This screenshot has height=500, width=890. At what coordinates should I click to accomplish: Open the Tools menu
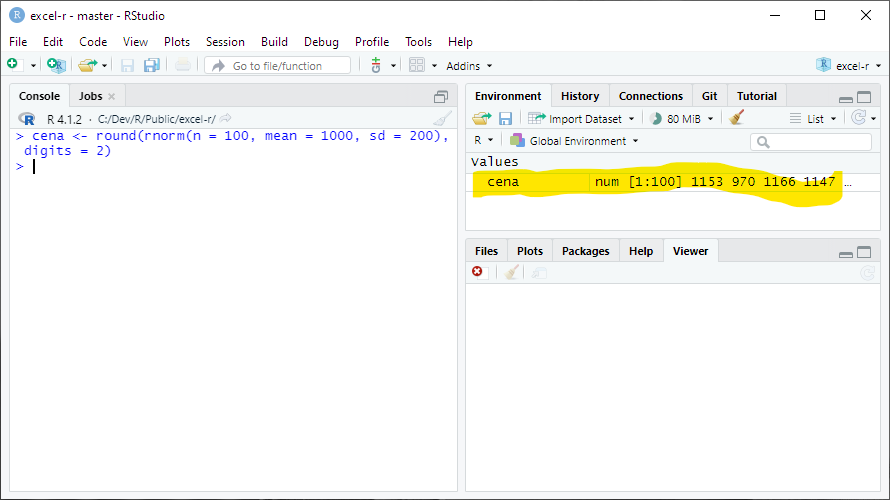(x=418, y=42)
